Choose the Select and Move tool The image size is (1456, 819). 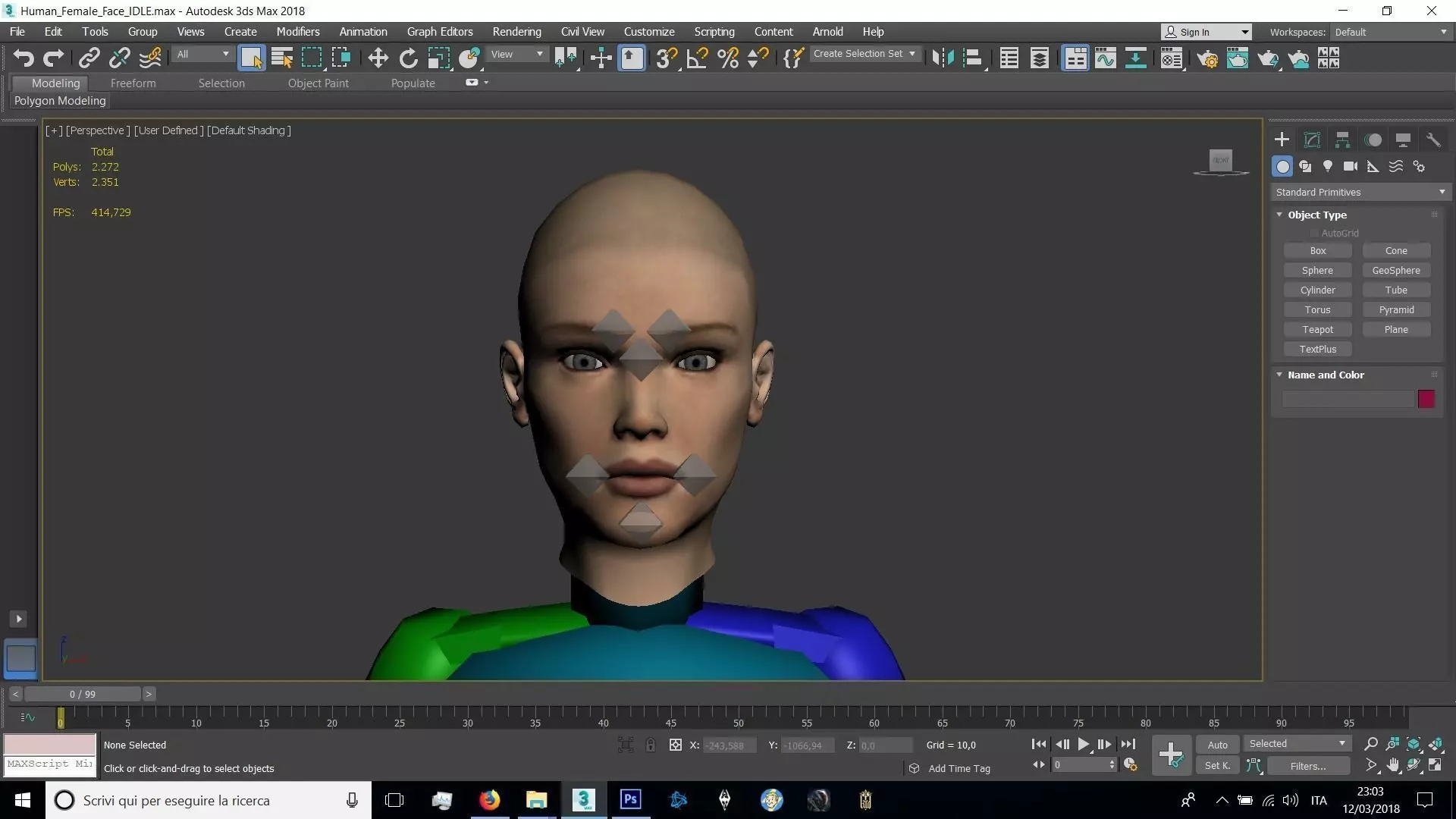pos(378,58)
